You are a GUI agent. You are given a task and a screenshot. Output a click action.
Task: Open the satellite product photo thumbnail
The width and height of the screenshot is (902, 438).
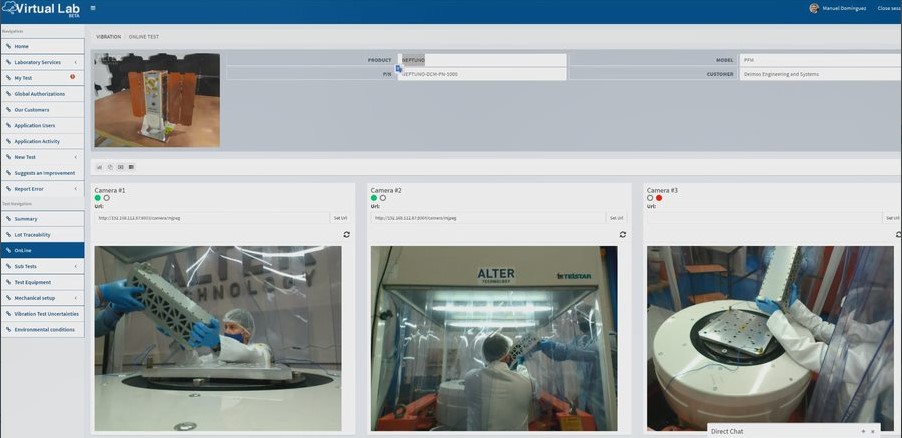[157, 100]
